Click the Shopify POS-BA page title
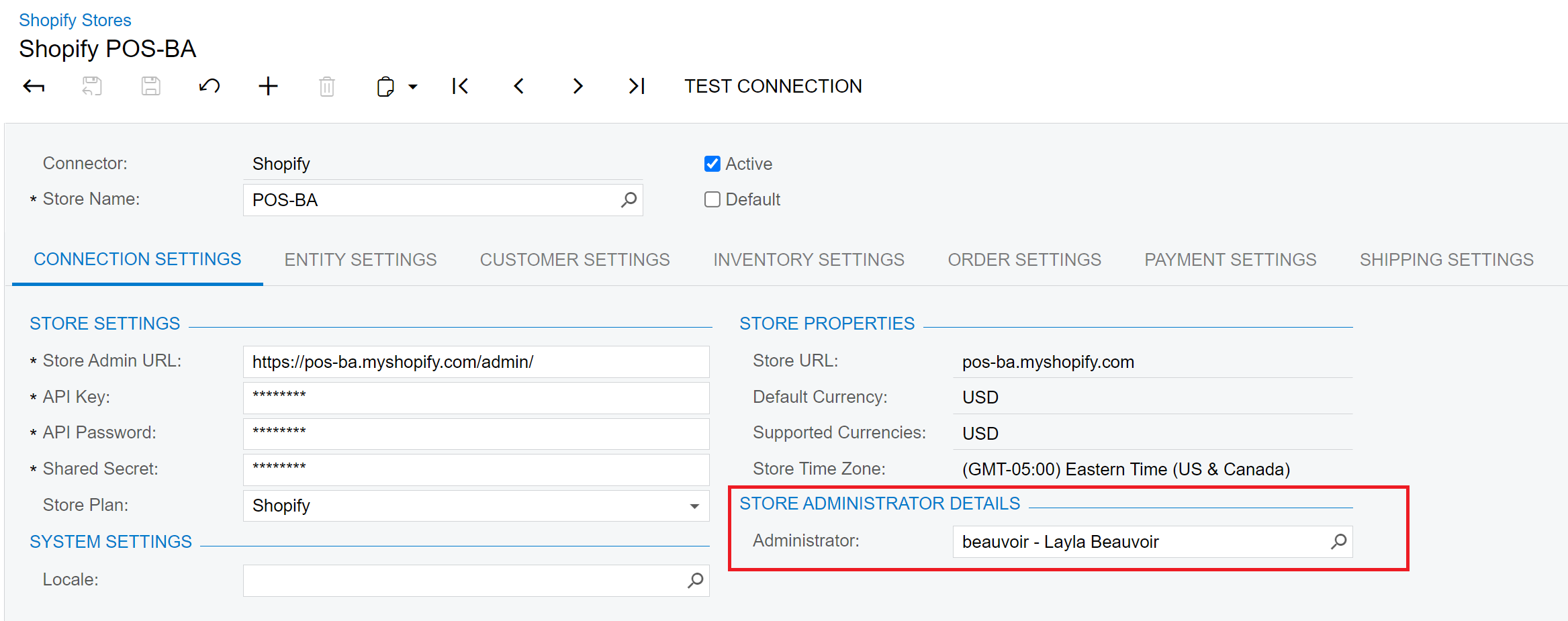This screenshot has height=621, width=1568. coord(107,49)
